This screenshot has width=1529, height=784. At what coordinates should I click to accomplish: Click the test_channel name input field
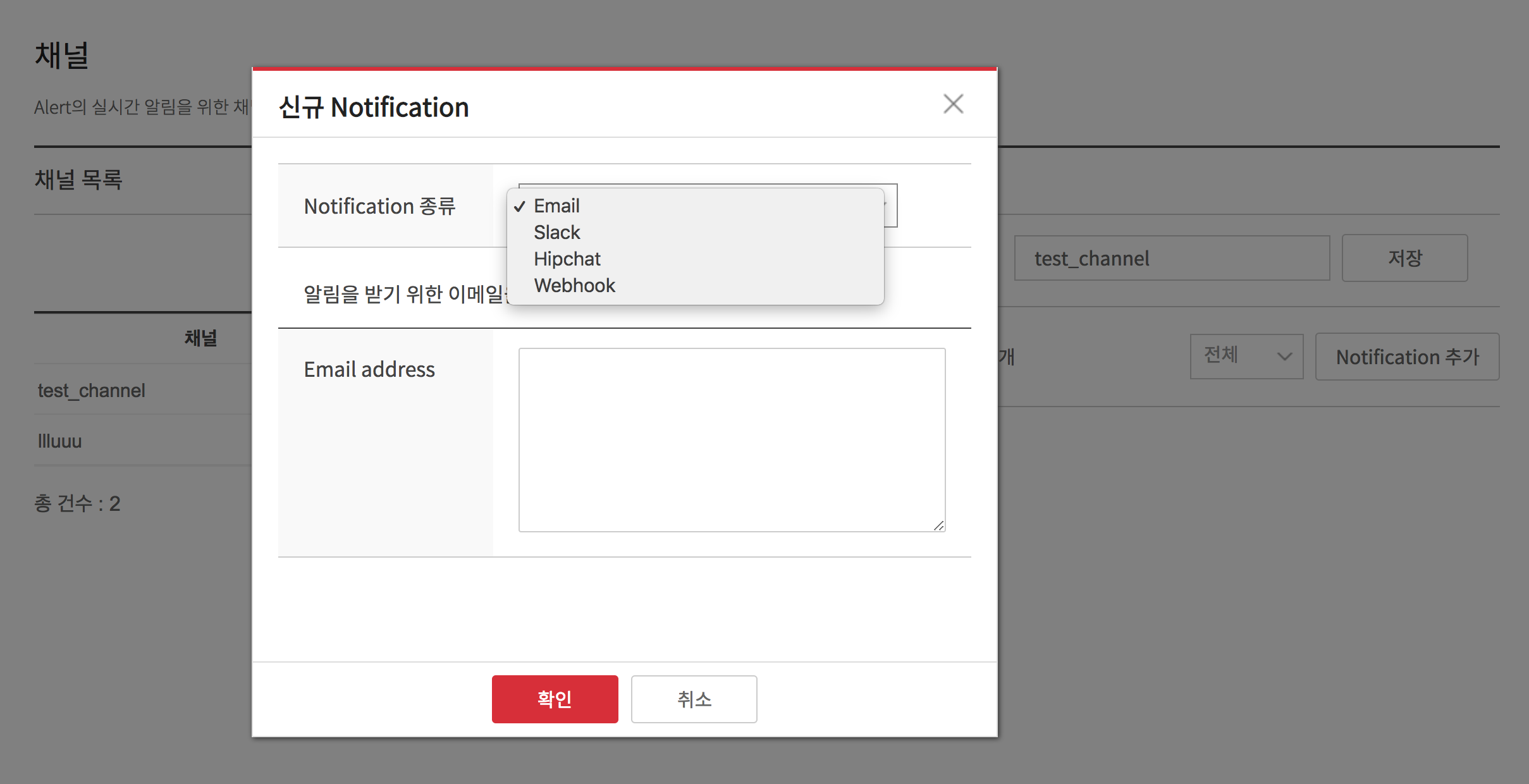click(x=1171, y=258)
